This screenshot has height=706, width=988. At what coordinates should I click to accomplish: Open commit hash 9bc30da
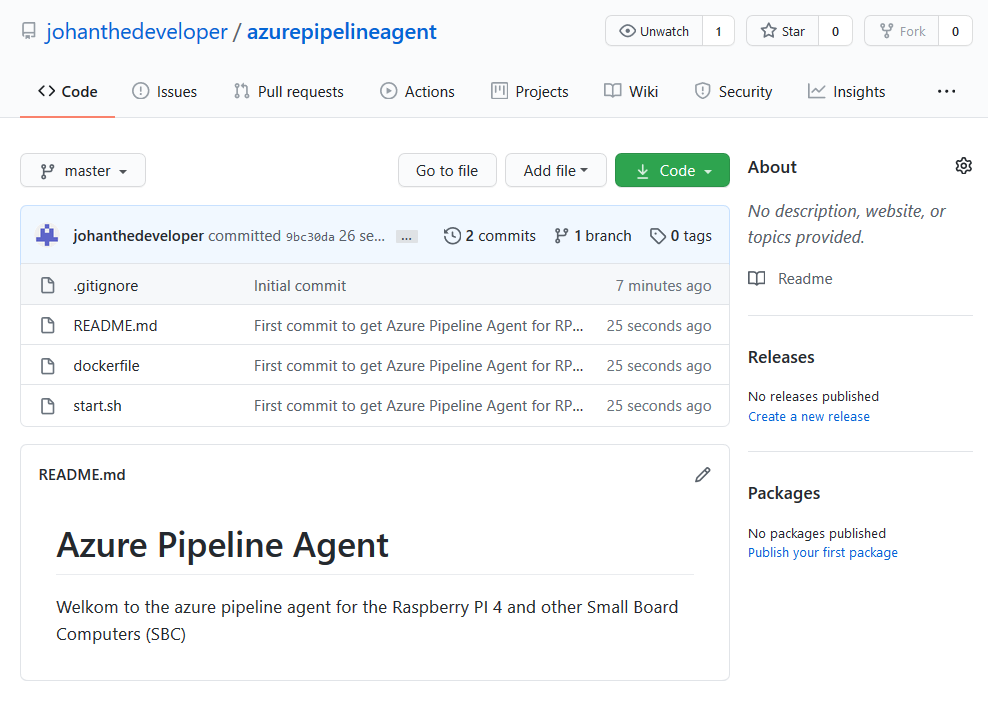click(x=310, y=237)
